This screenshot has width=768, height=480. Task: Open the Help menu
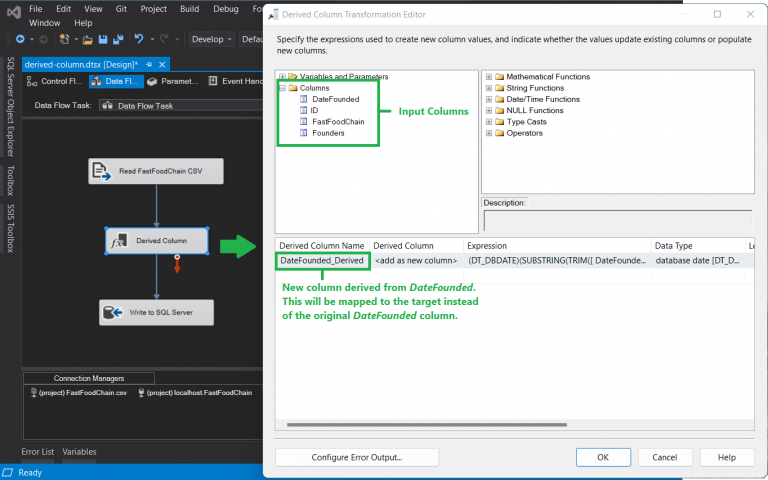pyautogui.click(x=83, y=23)
